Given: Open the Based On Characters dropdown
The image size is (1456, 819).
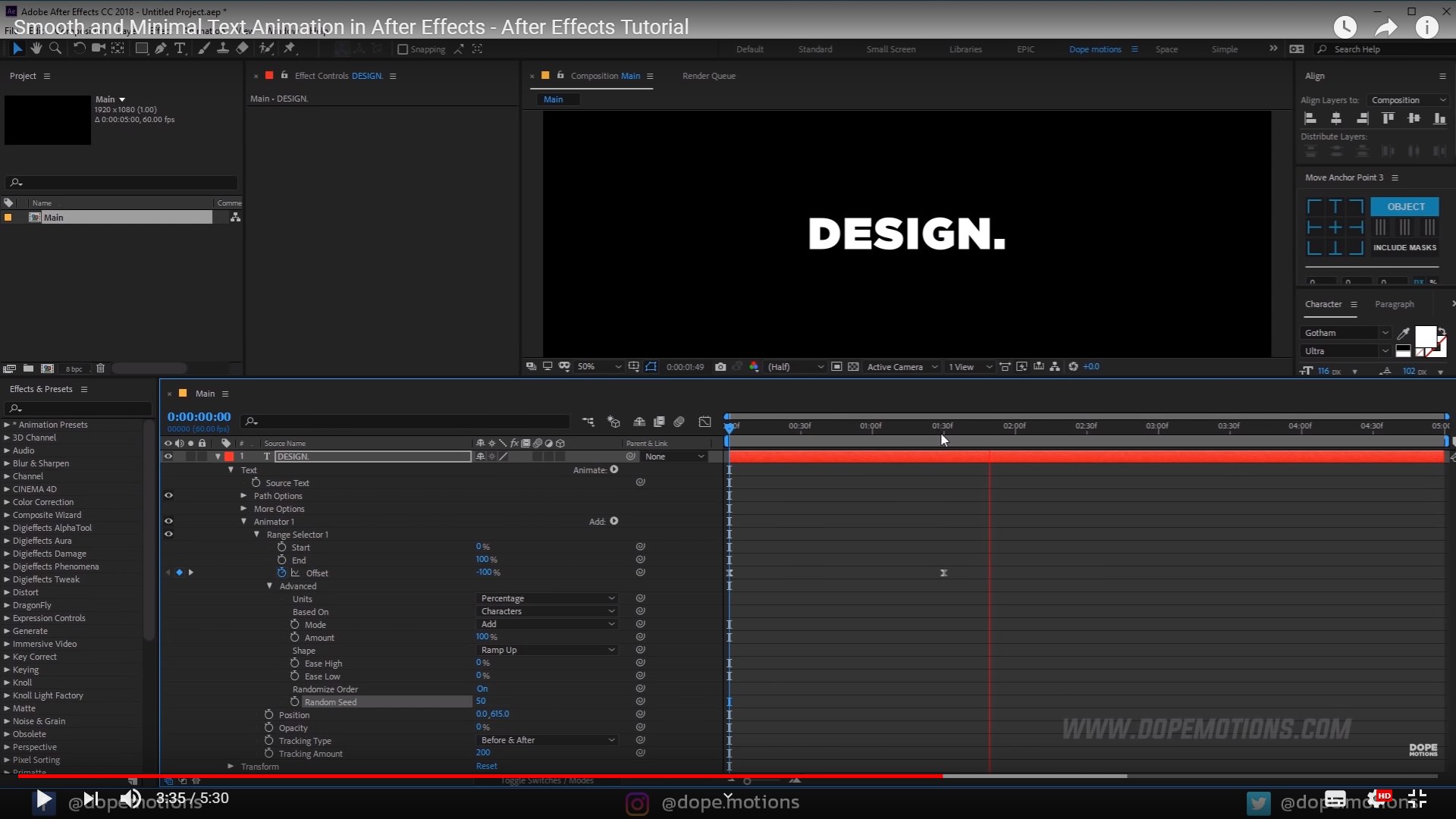Looking at the screenshot, I should click(547, 611).
